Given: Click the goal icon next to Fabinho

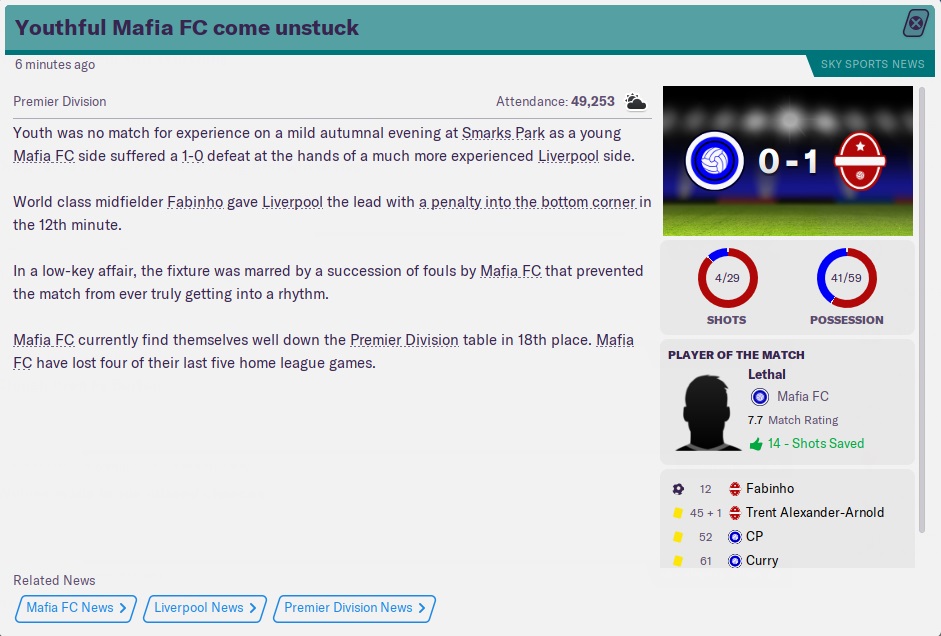Looking at the screenshot, I should click(x=679, y=489).
